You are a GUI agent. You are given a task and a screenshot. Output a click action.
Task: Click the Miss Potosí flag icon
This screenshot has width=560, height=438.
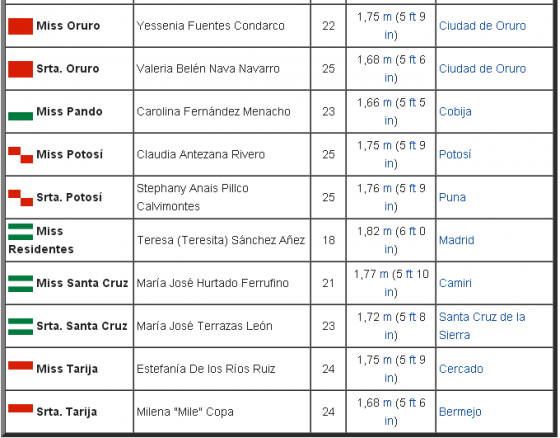[20, 155]
